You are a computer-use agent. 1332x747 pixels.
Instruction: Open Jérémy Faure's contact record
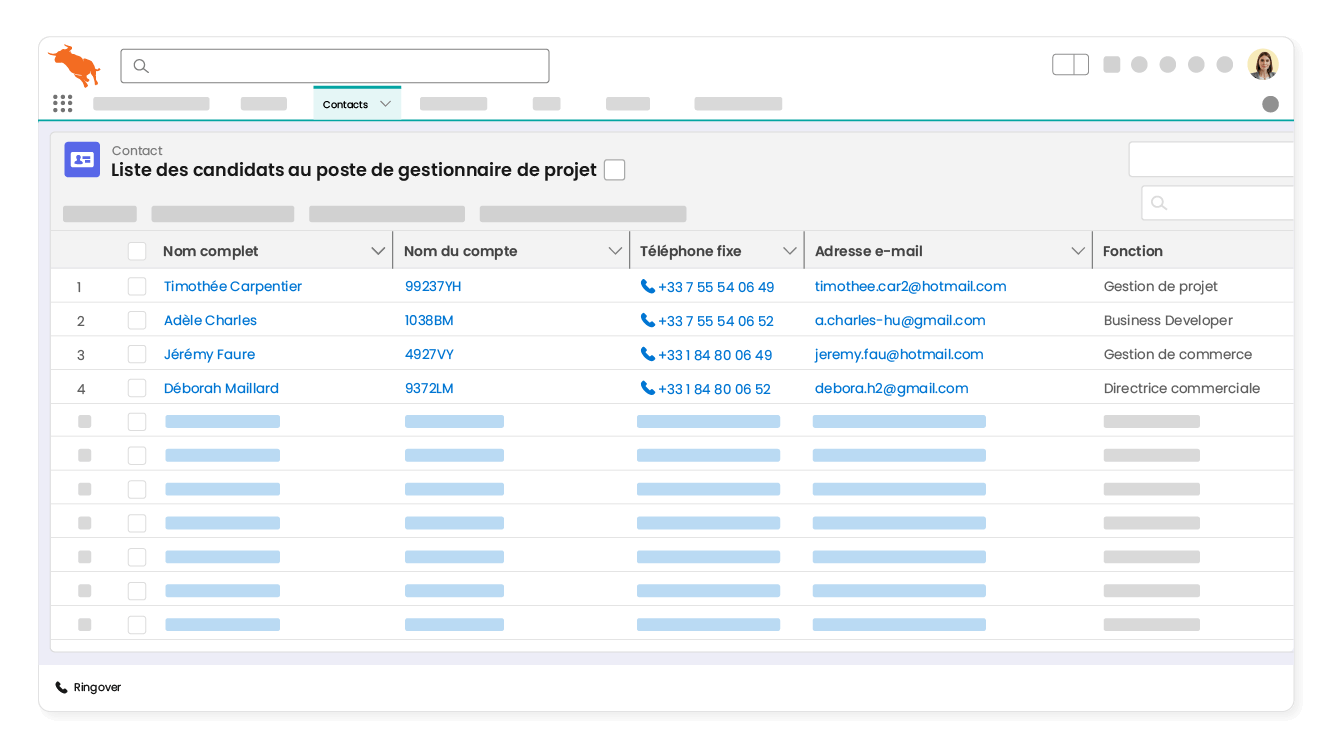(x=209, y=354)
